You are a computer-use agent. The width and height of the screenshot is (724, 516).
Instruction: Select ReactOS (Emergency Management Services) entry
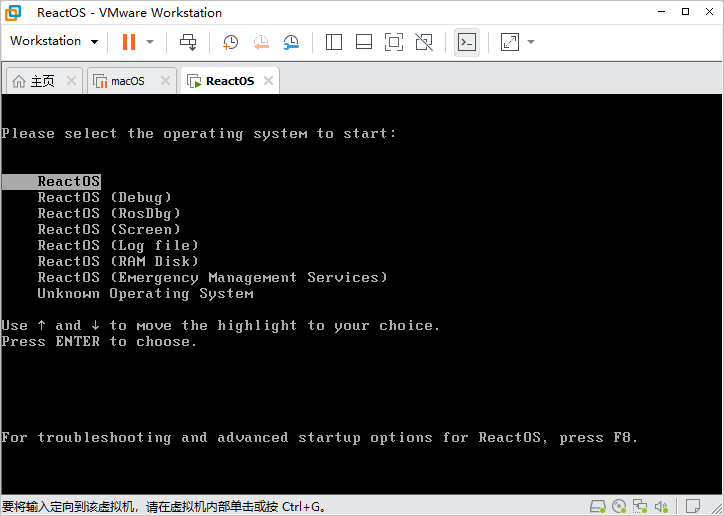212,277
